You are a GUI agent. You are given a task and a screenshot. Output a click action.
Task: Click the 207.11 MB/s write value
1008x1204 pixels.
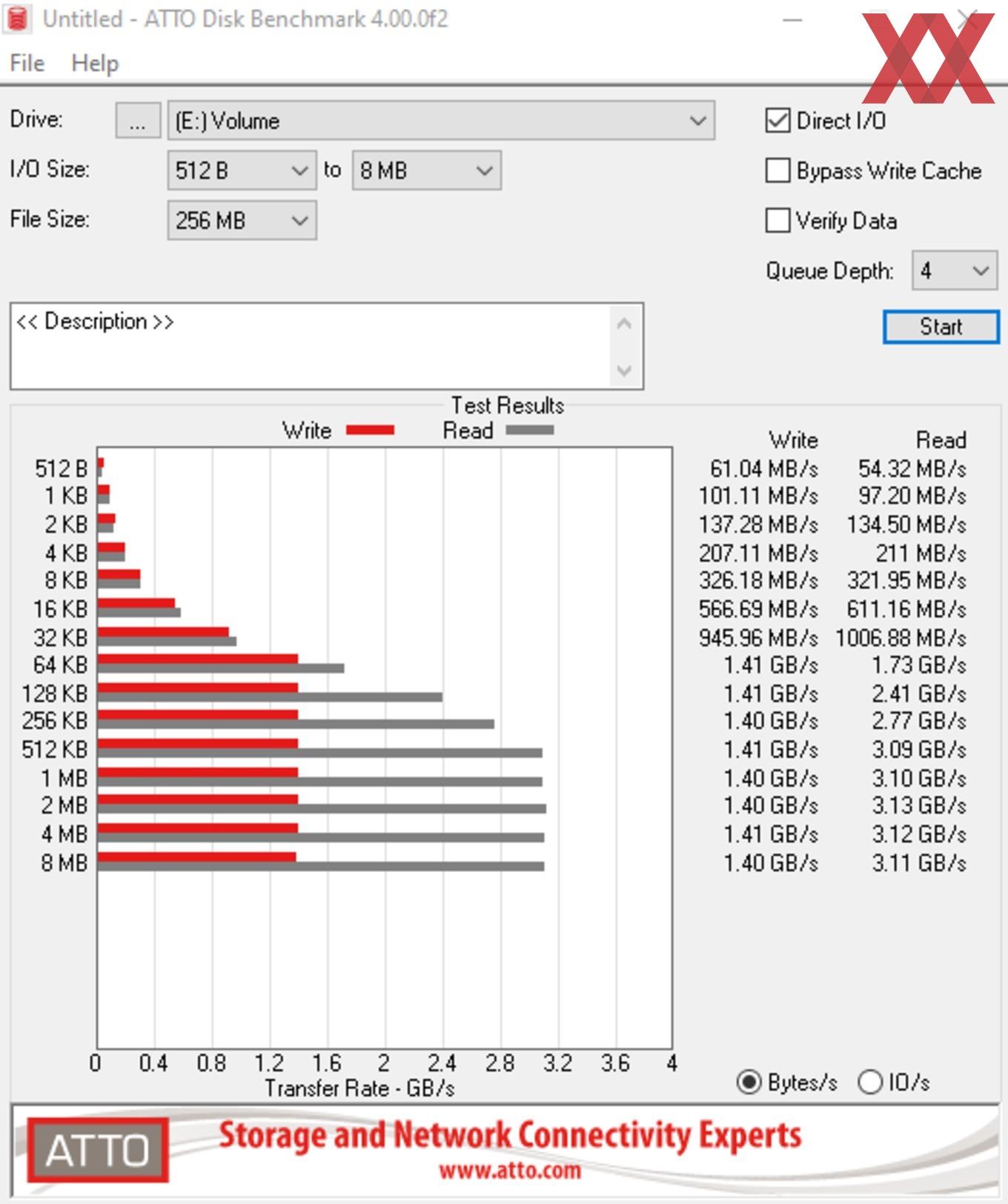(x=758, y=553)
